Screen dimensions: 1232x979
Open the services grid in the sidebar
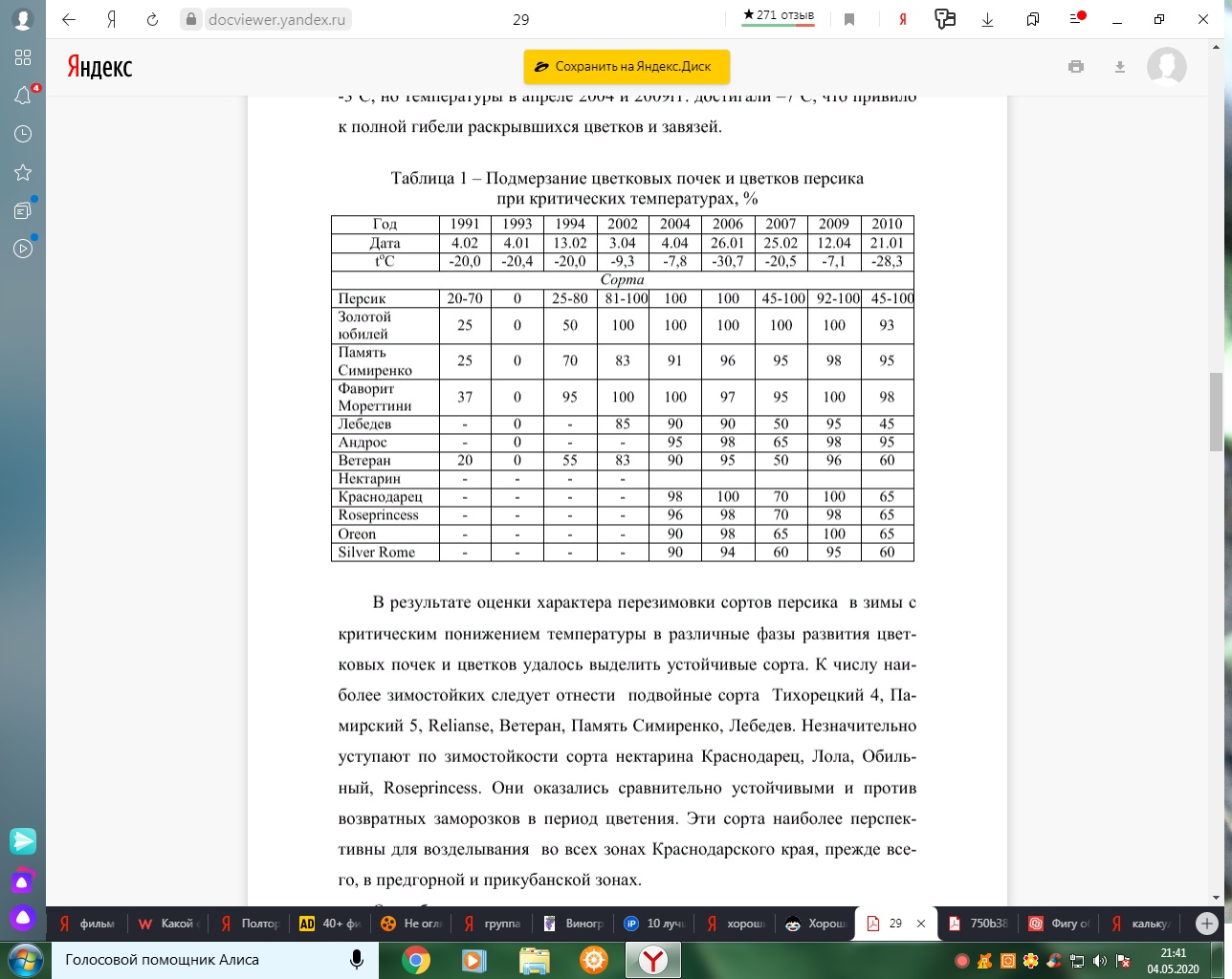pyautogui.click(x=23, y=57)
